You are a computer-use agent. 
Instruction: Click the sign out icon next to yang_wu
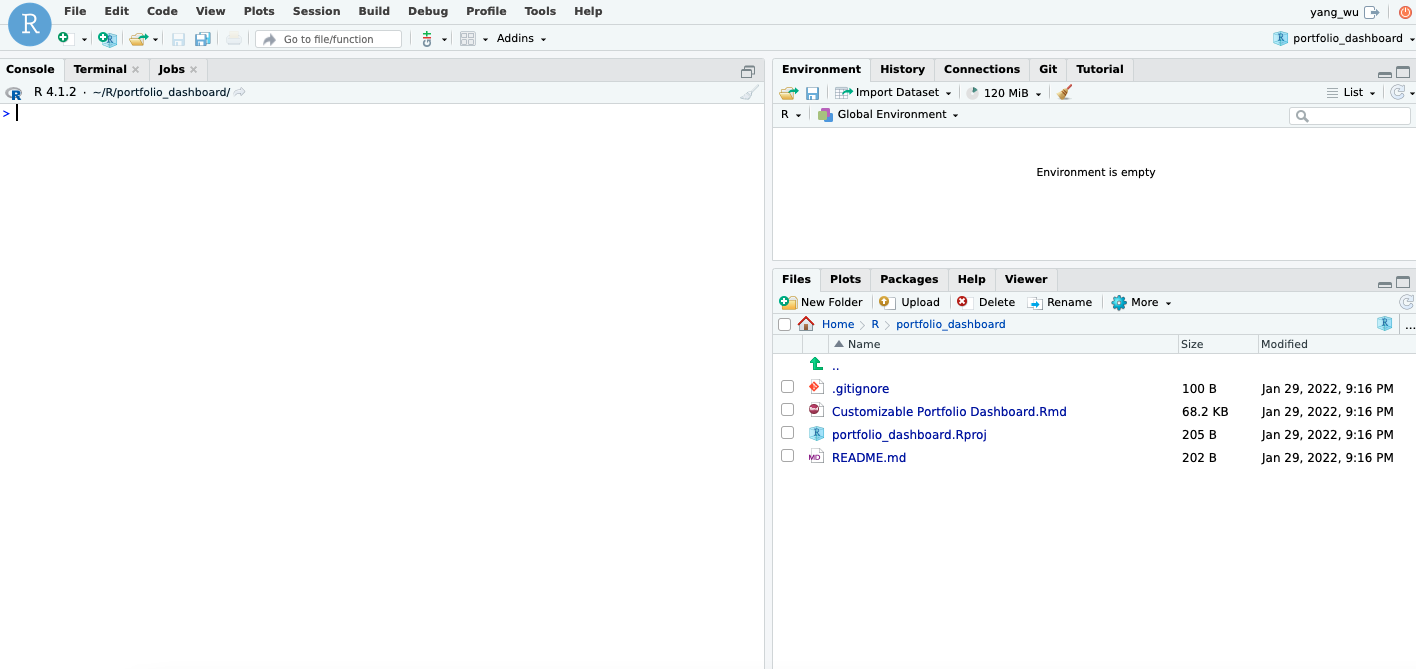[1371, 12]
